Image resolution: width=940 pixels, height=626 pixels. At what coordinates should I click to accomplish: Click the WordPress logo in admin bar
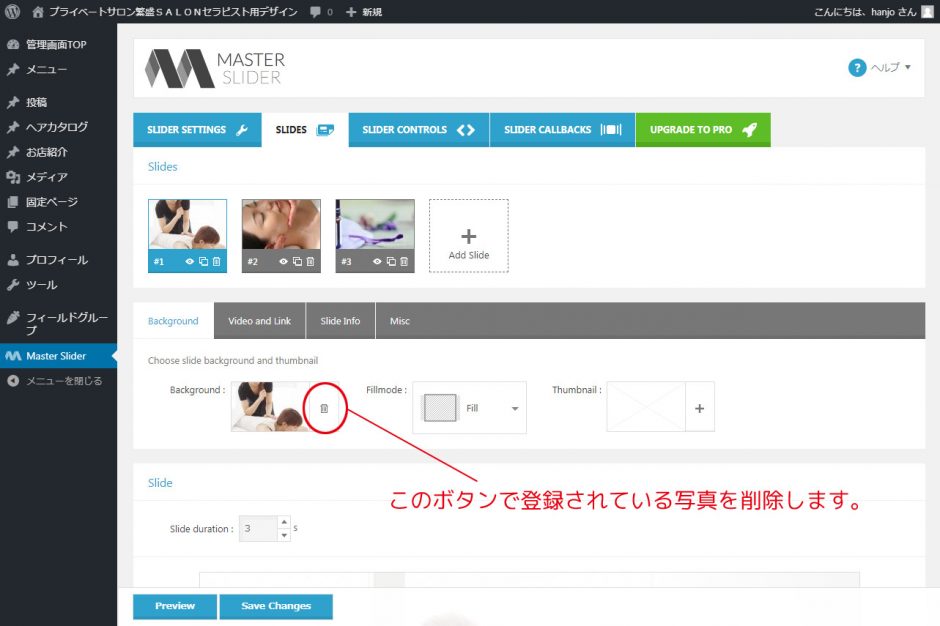[x=13, y=12]
